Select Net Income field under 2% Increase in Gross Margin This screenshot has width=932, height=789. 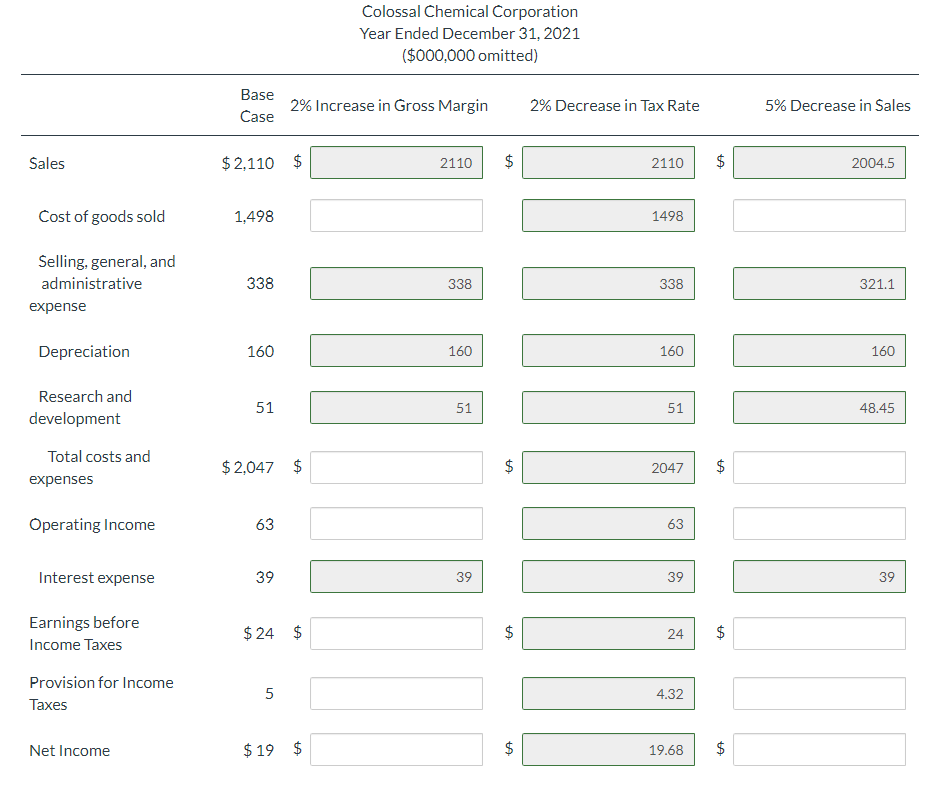396,750
